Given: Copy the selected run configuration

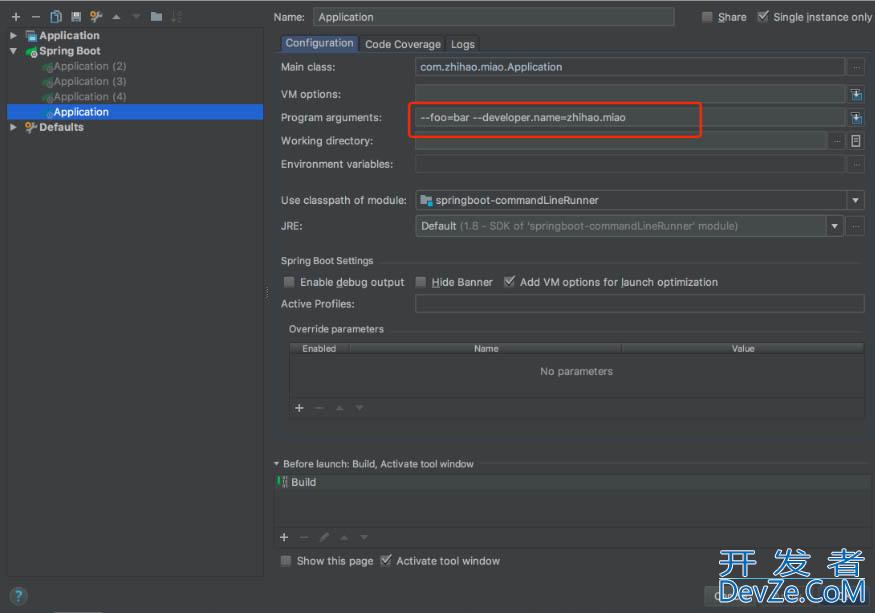Looking at the screenshot, I should pyautogui.click(x=56, y=17).
